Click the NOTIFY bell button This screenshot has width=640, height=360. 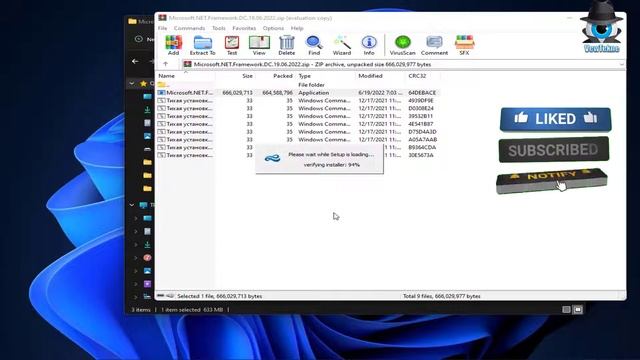[x=551, y=180]
